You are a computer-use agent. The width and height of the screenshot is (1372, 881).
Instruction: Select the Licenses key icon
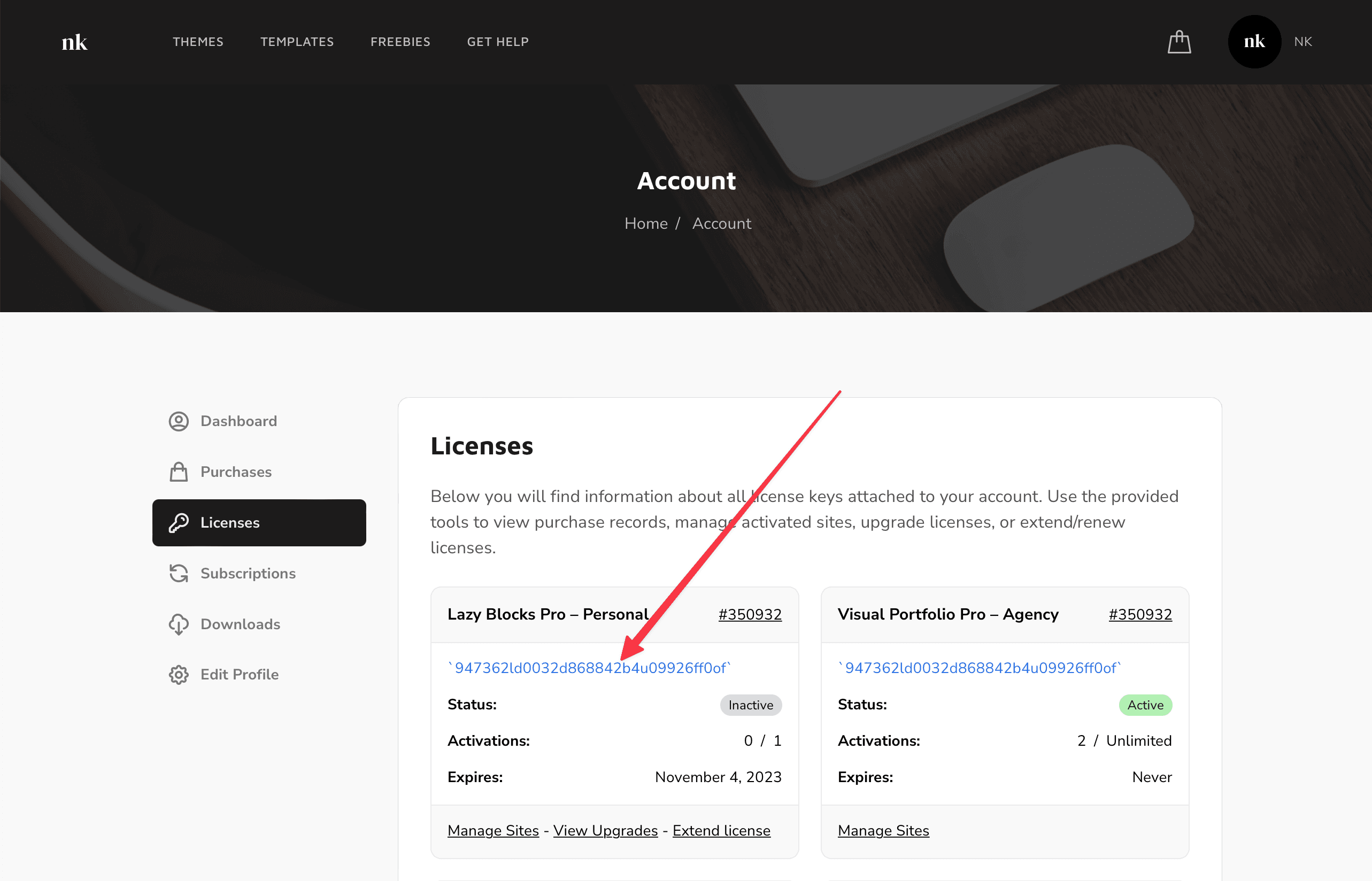pyautogui.click(x=179, y=522)
